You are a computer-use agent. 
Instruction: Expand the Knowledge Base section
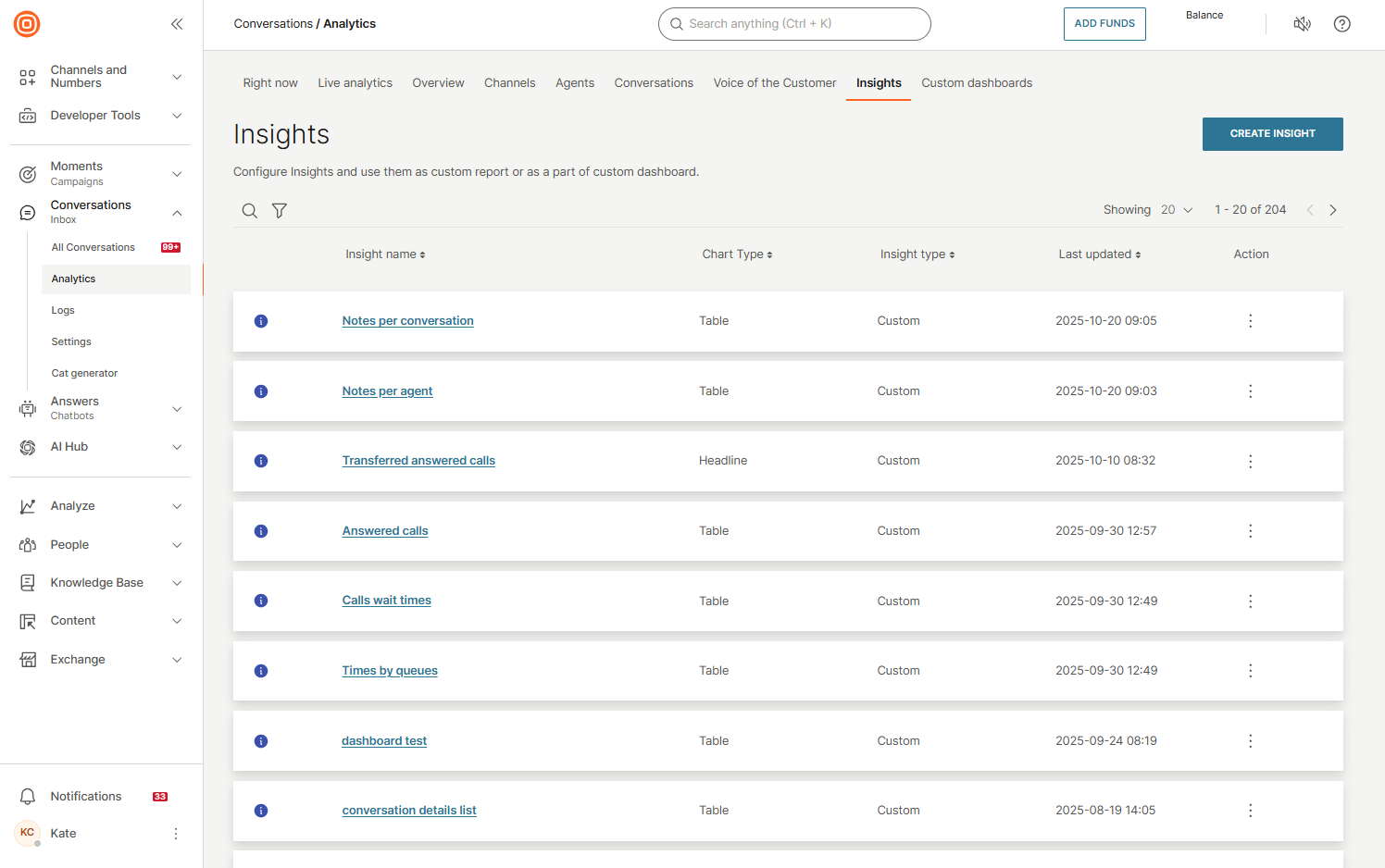click(177, 583)
